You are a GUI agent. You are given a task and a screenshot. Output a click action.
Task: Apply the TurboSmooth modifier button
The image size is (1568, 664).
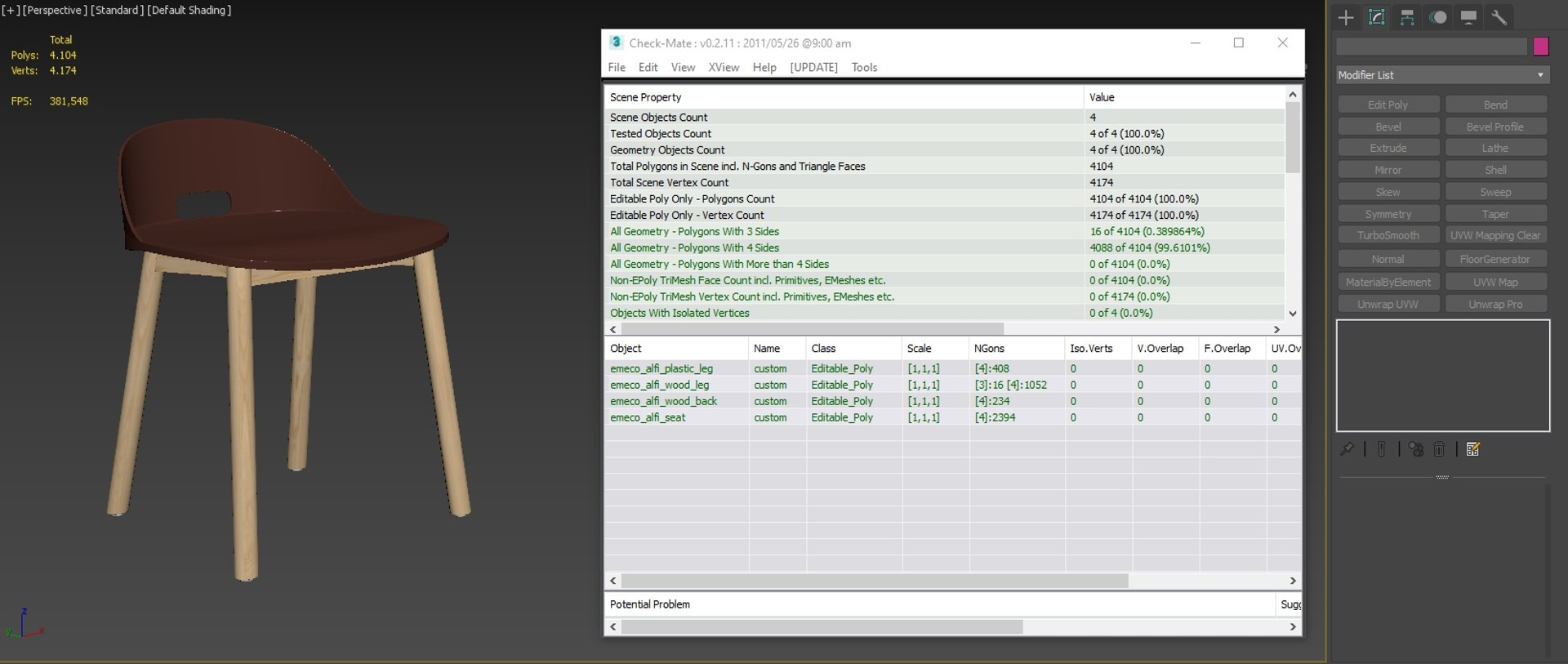(1388, 235)
